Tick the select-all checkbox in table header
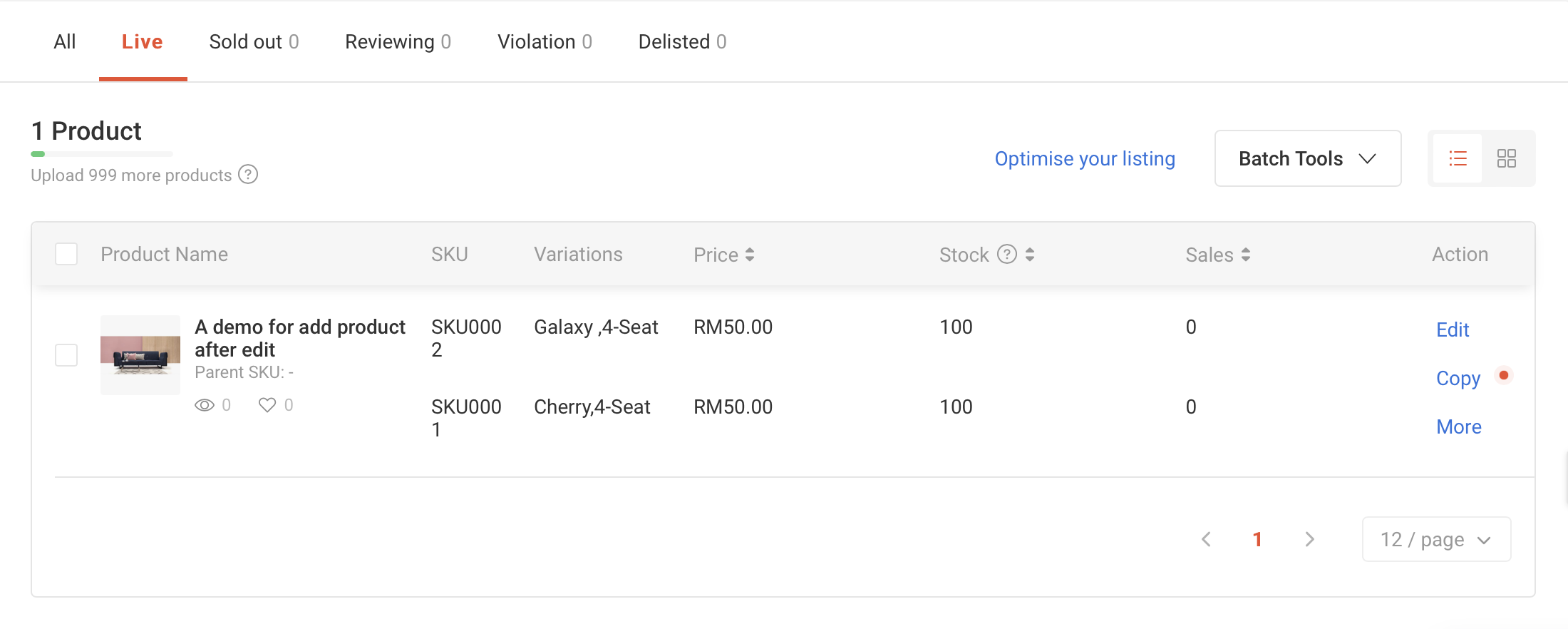 pyautogui.click(x=66, y=254)
